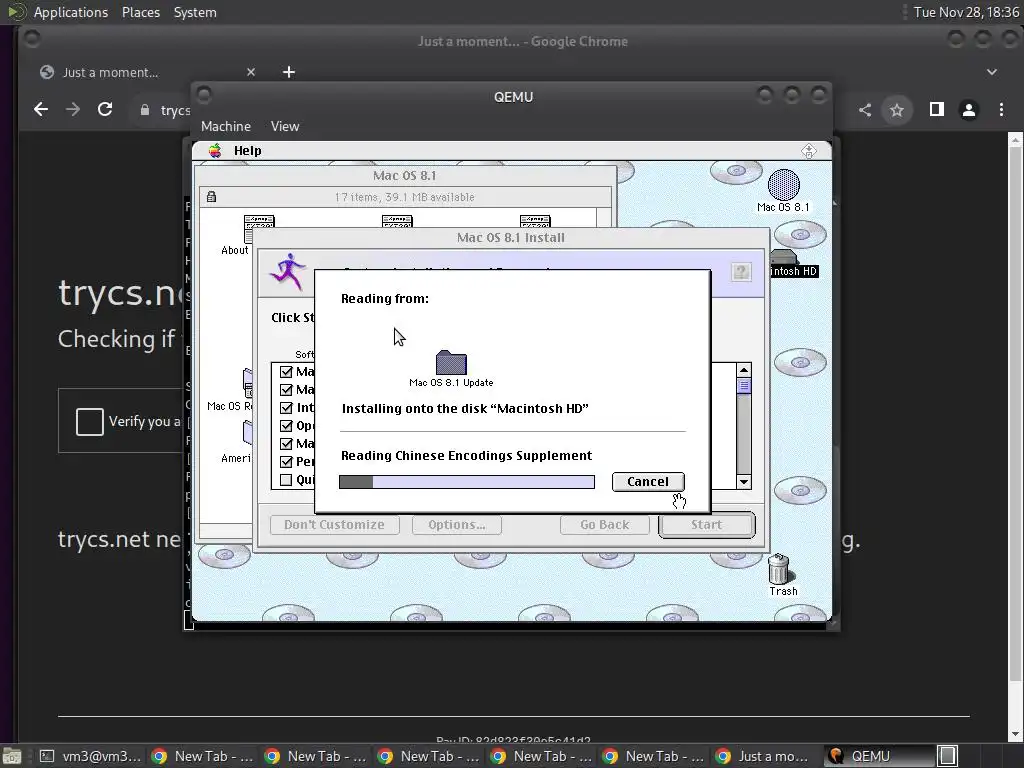Open the Help menu in Mac OS
The image size is (1024, 768).
point(248,151)
